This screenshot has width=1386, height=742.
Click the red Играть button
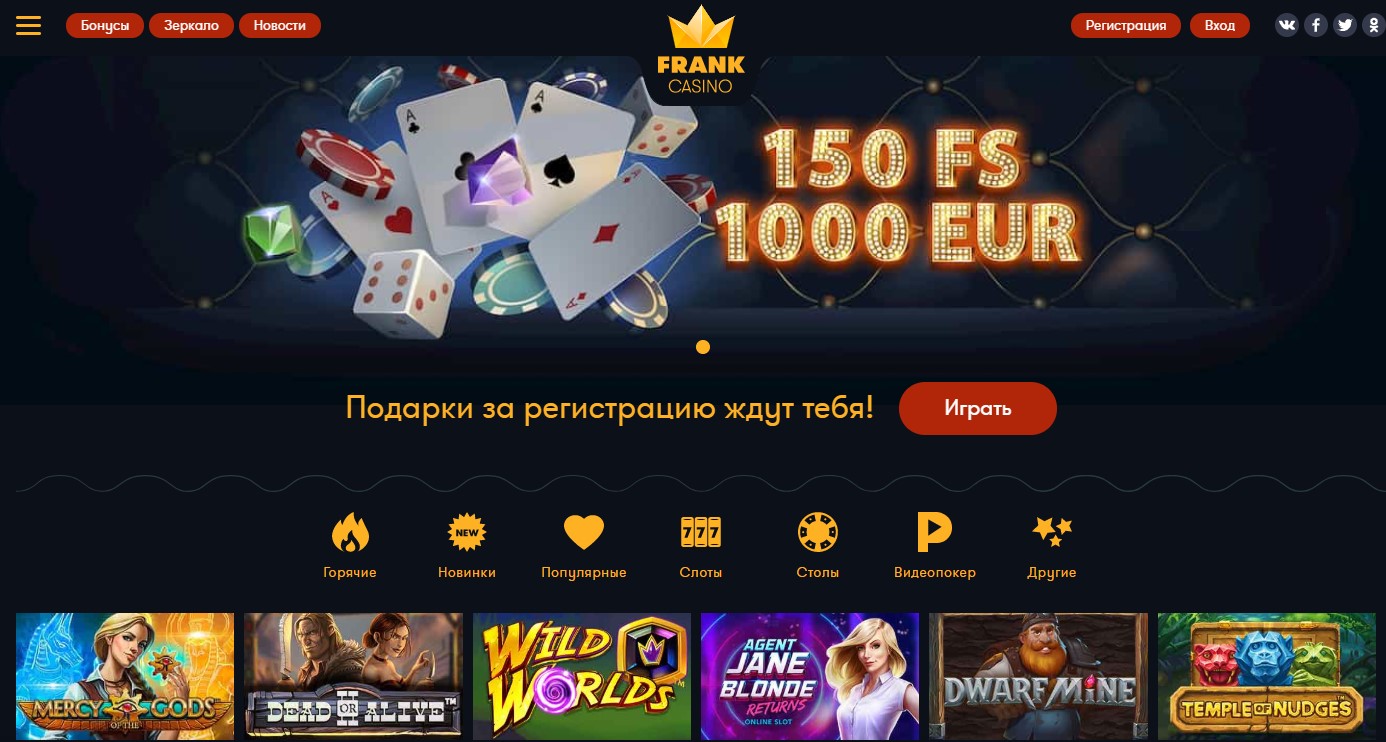[x=978, y=408]
